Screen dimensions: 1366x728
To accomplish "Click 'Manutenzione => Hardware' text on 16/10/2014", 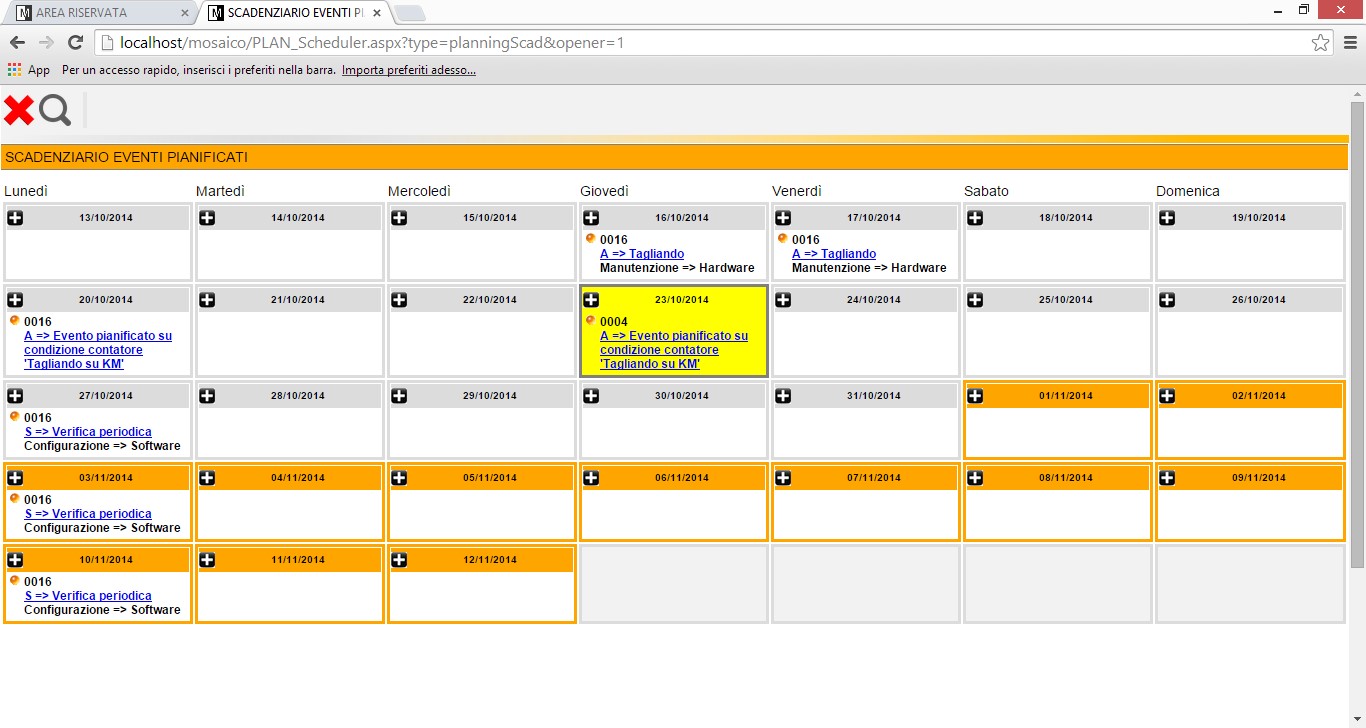I will click(x=677, y=268).
